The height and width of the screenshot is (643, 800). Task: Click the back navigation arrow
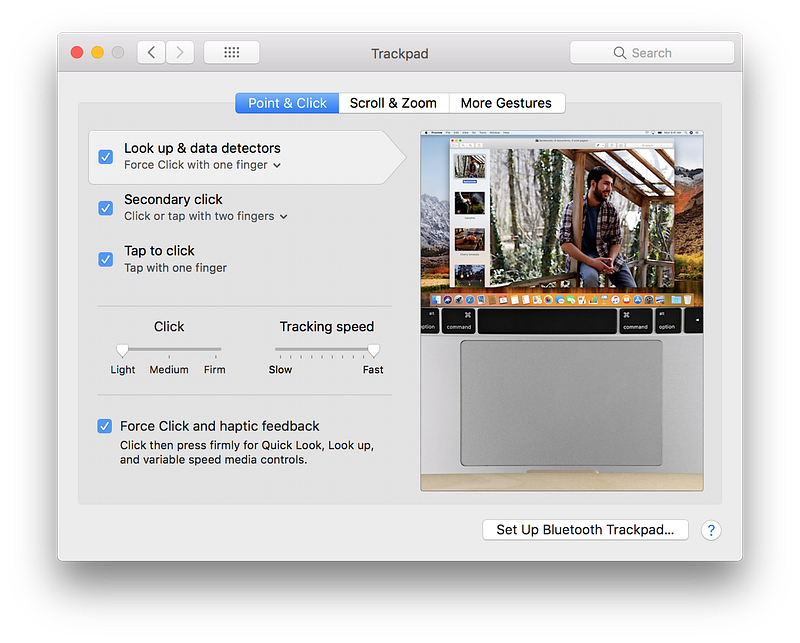pos(151,53)
